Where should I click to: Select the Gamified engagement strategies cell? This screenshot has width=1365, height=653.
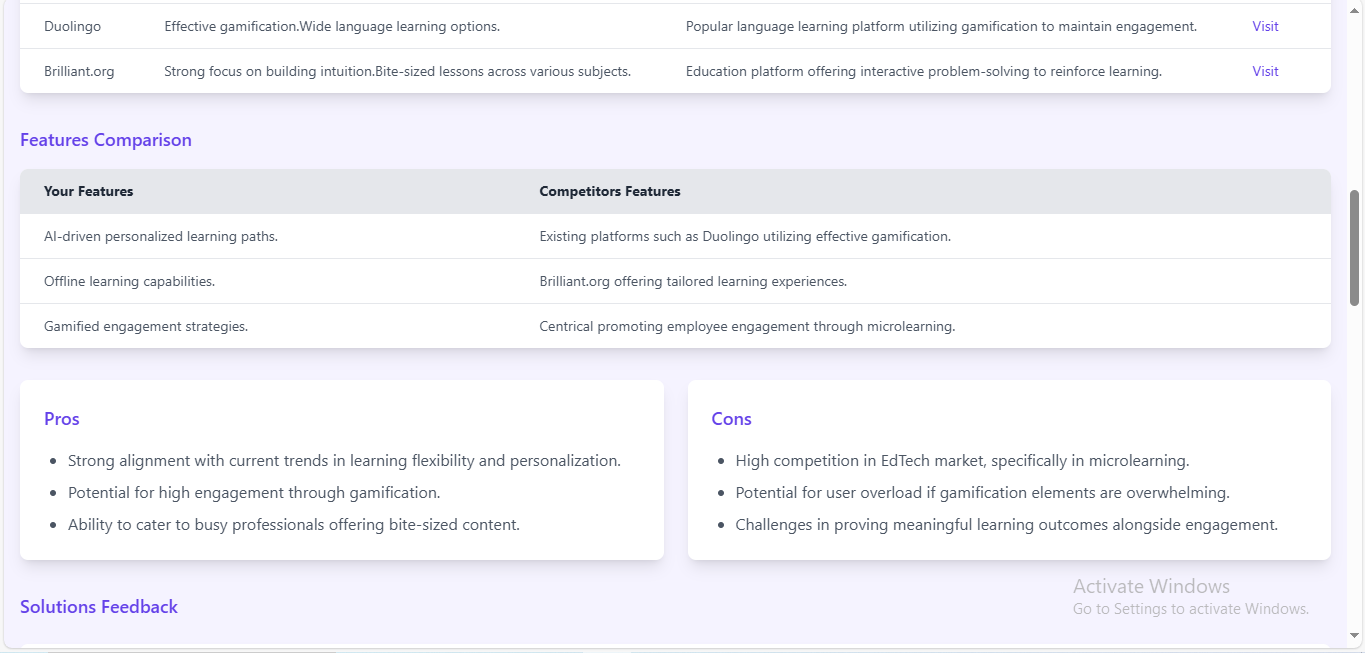pos(146,327)
